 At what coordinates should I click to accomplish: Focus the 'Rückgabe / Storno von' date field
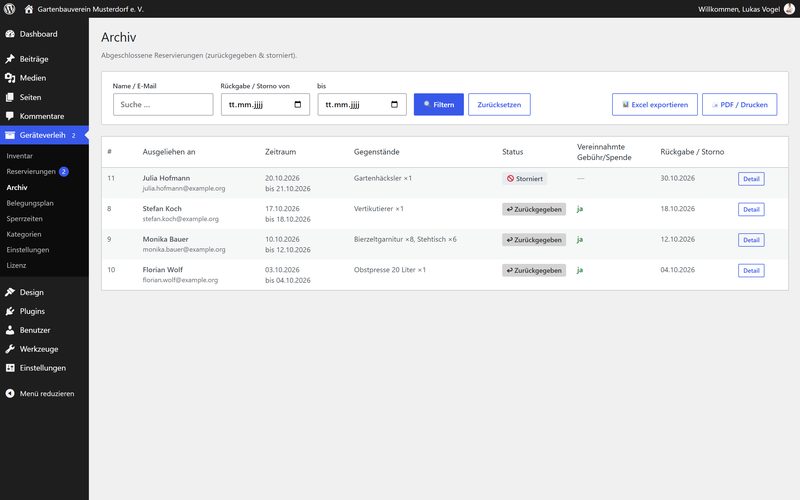point(265,105)
